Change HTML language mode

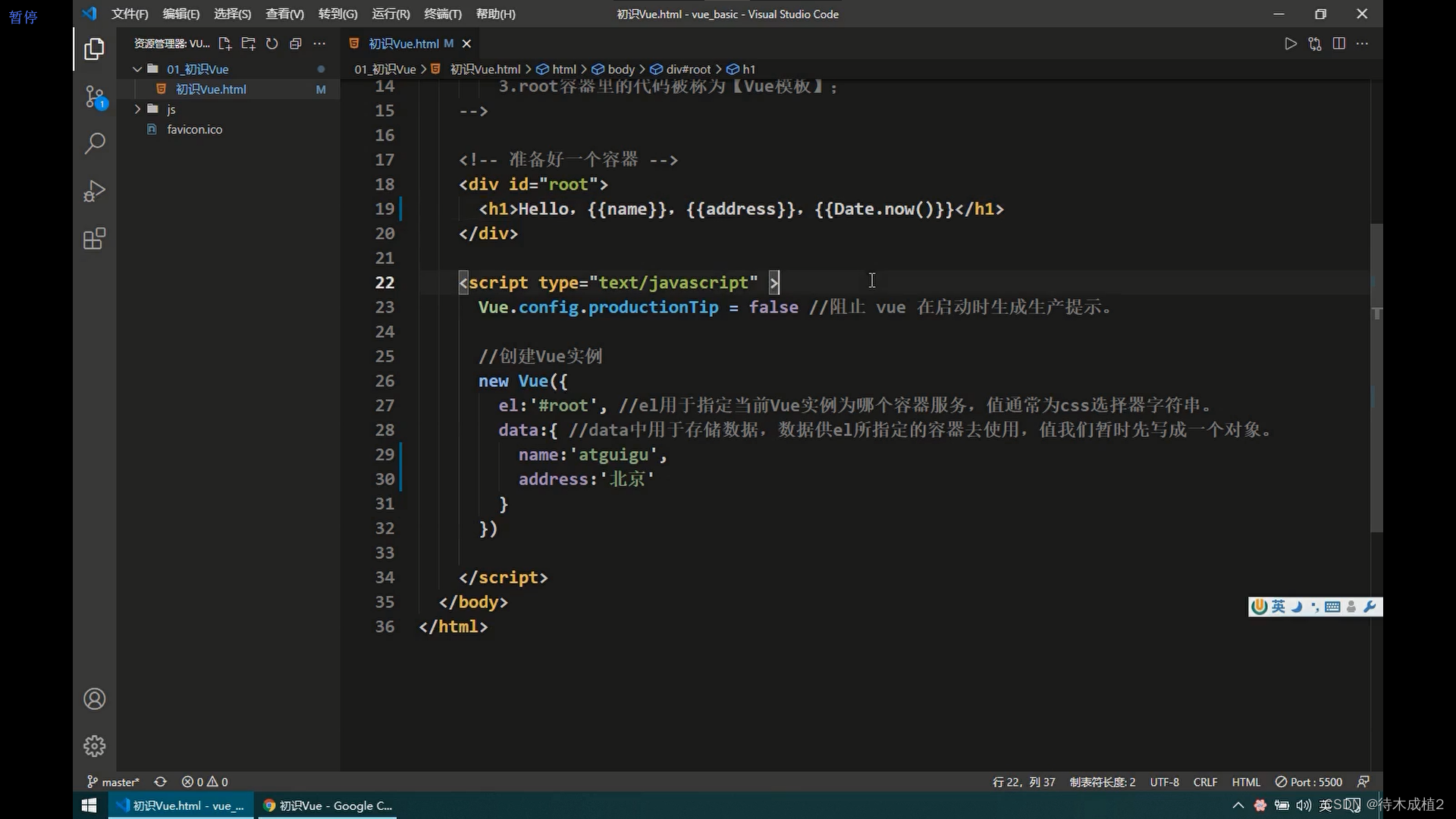(x=1246, y=782)
